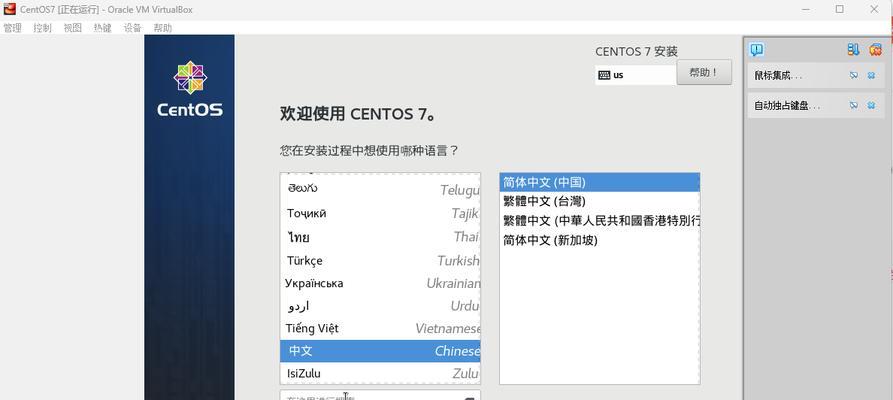Open the 设备 menu
Viewport: 893px width, 400px height.
[x=132, y=28]
